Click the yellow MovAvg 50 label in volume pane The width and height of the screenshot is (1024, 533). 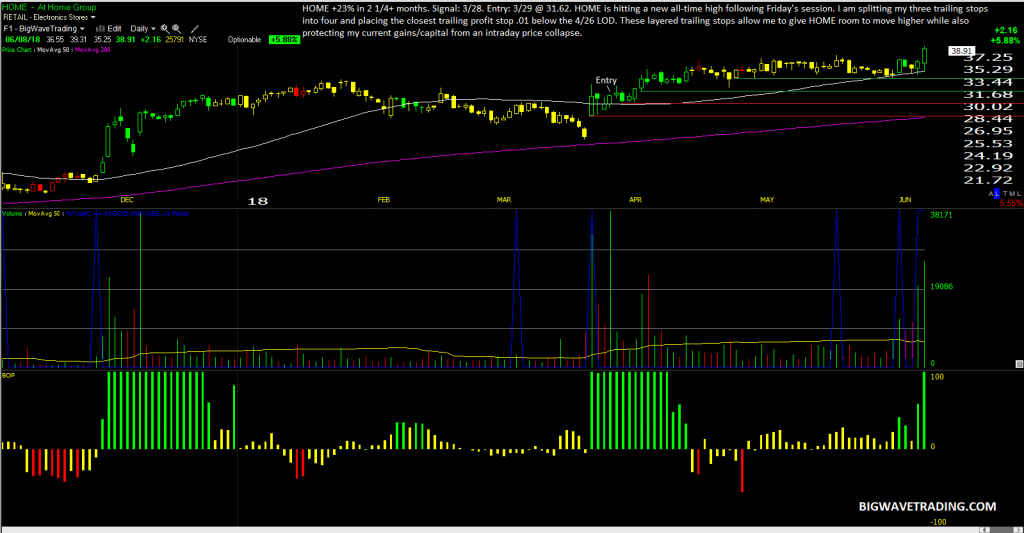44,214
